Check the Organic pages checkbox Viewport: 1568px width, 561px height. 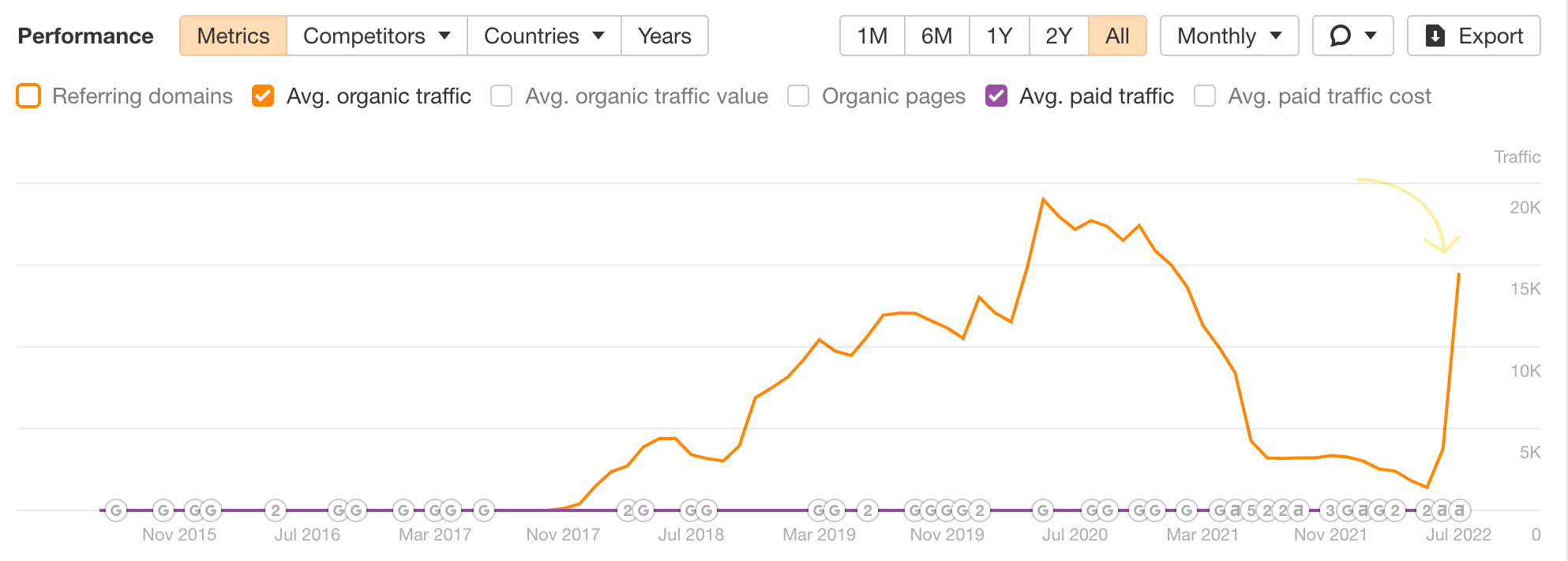coord(798,96)
